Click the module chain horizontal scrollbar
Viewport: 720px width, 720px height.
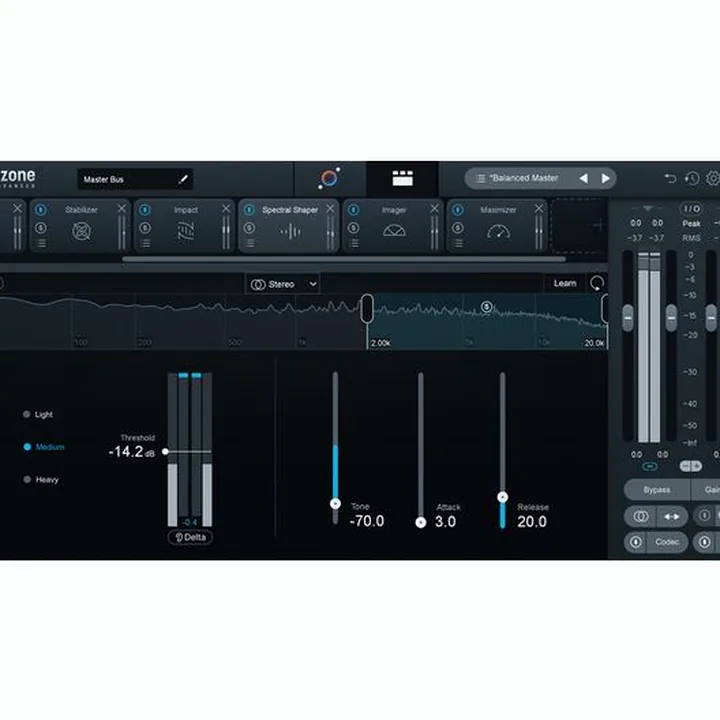(344, 259)
